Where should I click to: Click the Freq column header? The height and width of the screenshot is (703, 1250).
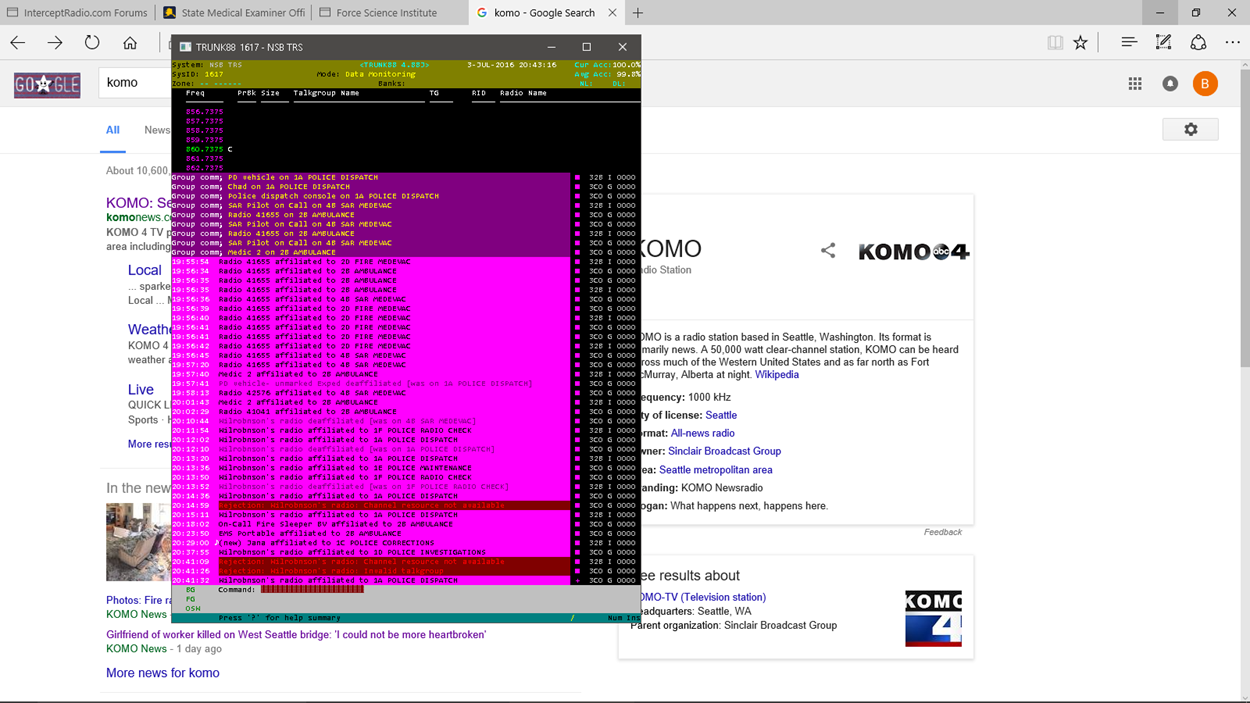click(195, 93)
